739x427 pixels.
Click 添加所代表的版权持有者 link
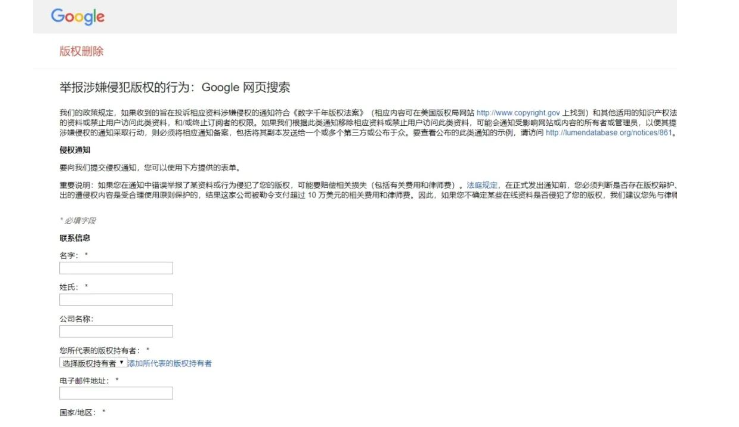[x=170, y=363]
